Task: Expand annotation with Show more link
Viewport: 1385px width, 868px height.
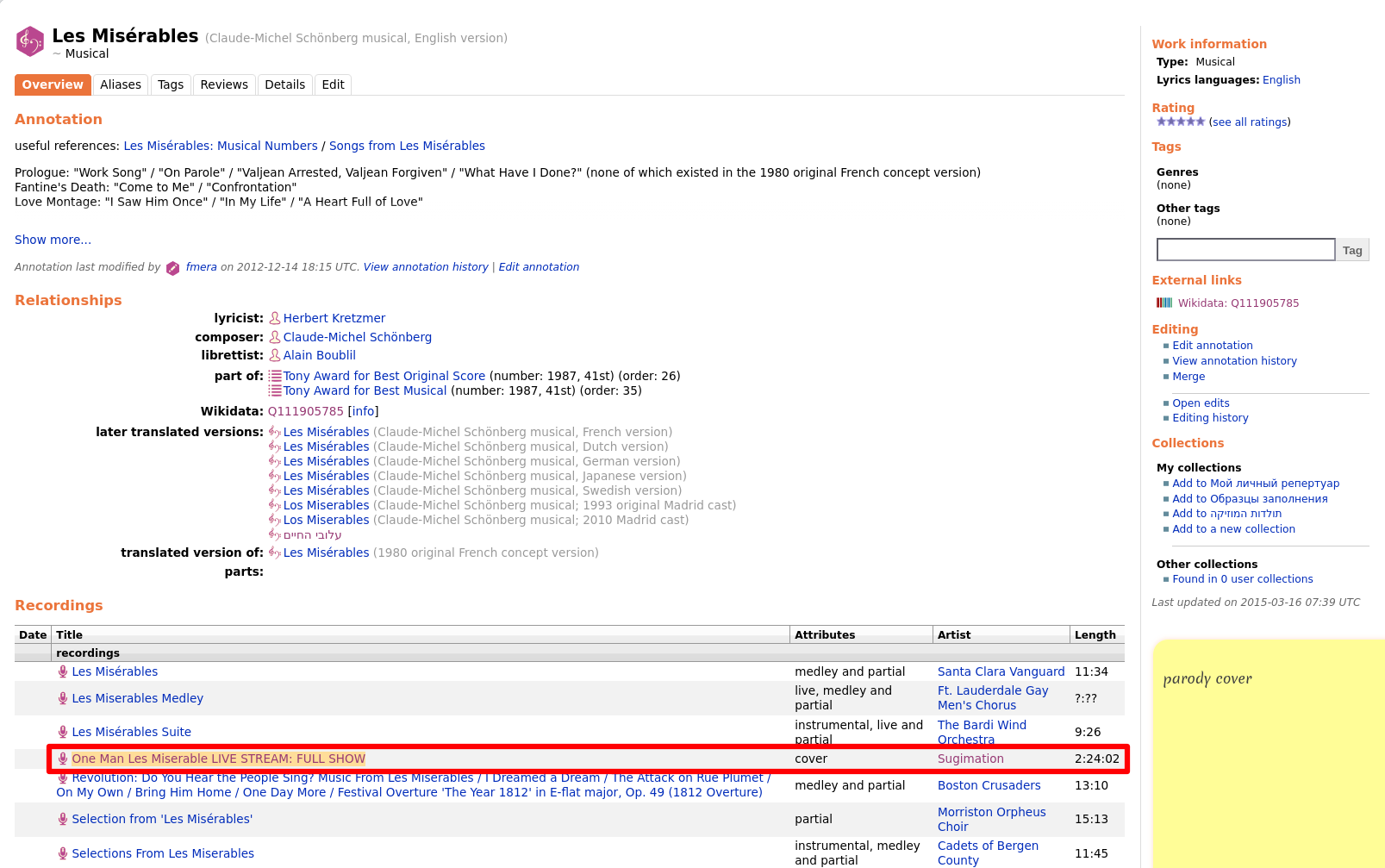Action: pos(53,240)
